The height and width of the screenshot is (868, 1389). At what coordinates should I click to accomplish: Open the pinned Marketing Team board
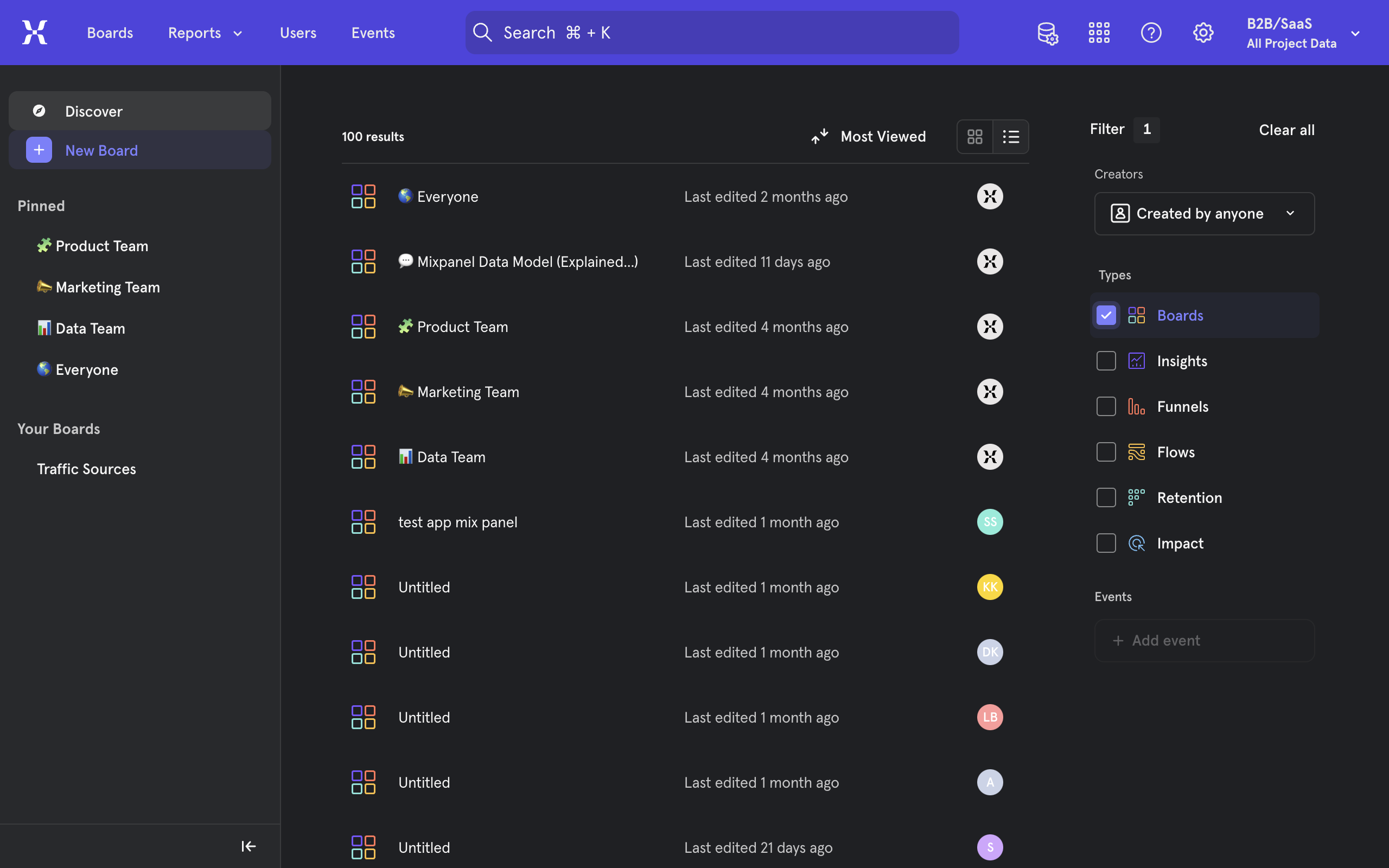pyautogui.click(x=98, y=287)
